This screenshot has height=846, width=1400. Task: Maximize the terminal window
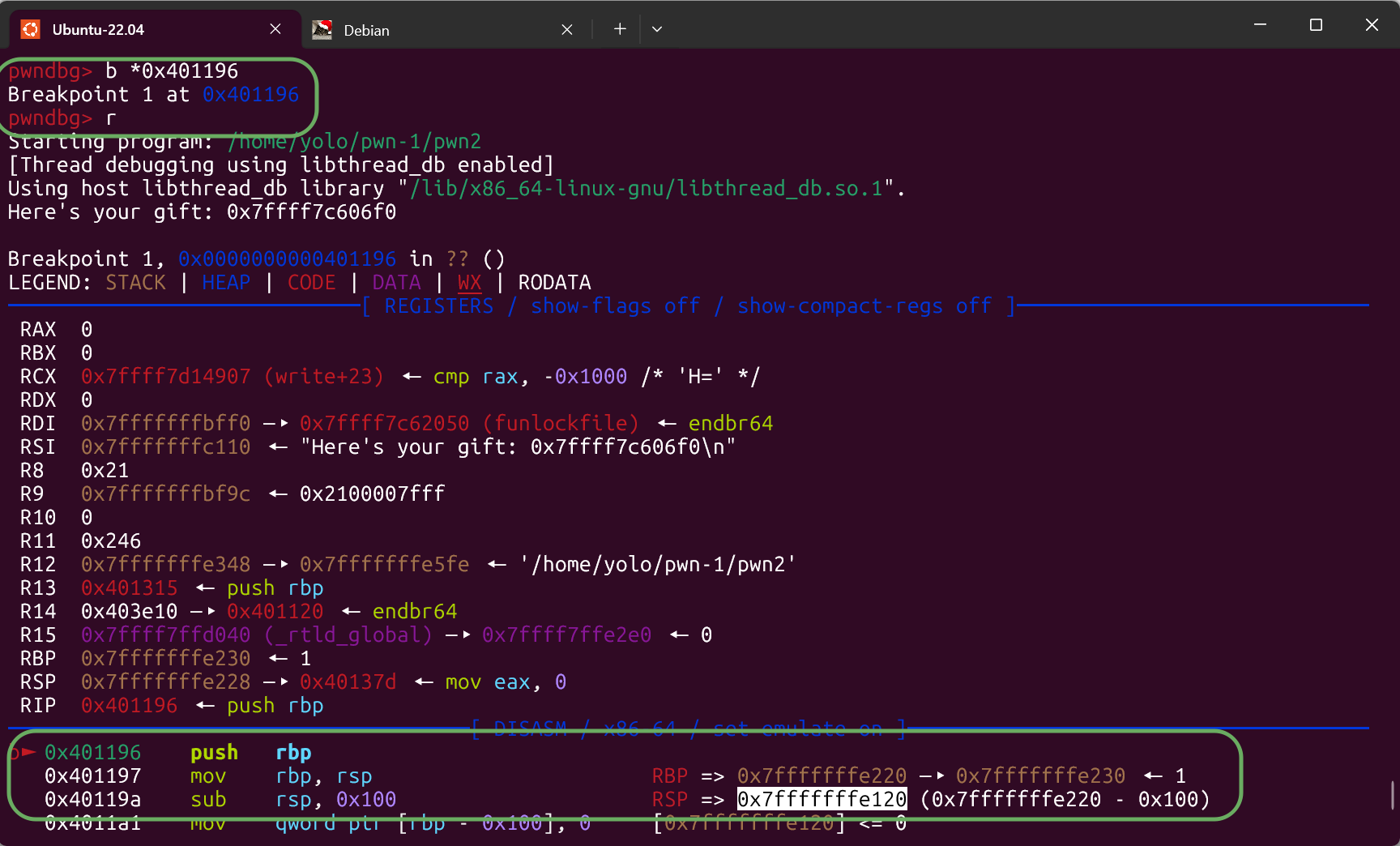[x=1316, y=25]
